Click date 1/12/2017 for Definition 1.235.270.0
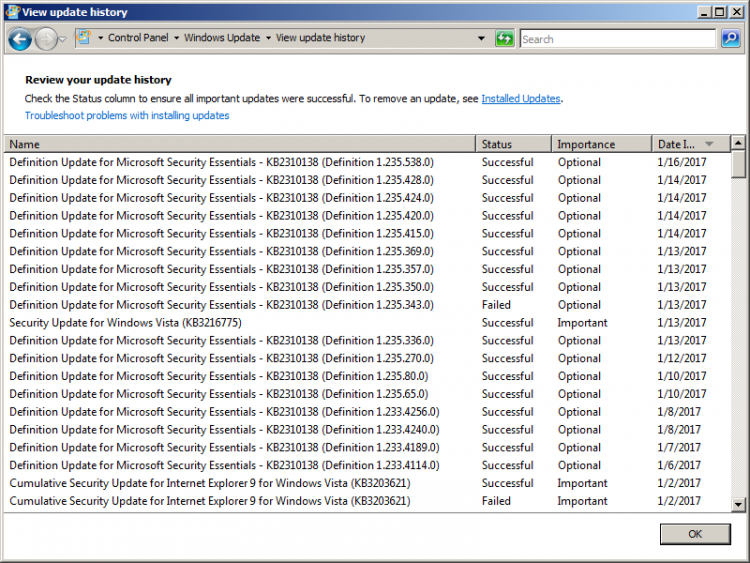This screenshot has height=563, width=750. click(x=682, y=358)
